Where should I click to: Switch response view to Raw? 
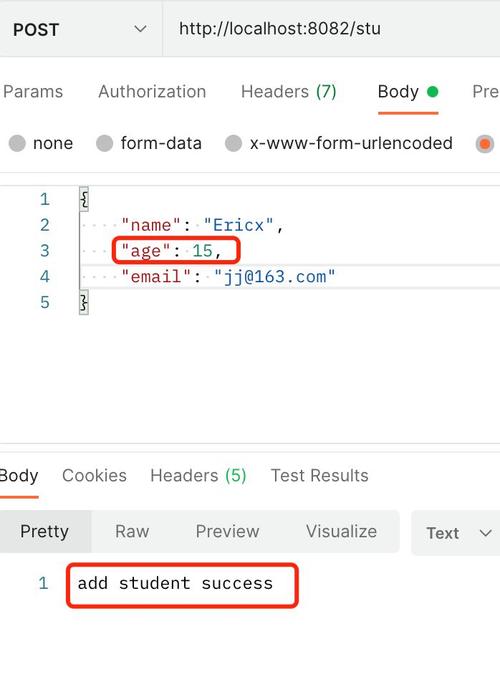(132, 531)
